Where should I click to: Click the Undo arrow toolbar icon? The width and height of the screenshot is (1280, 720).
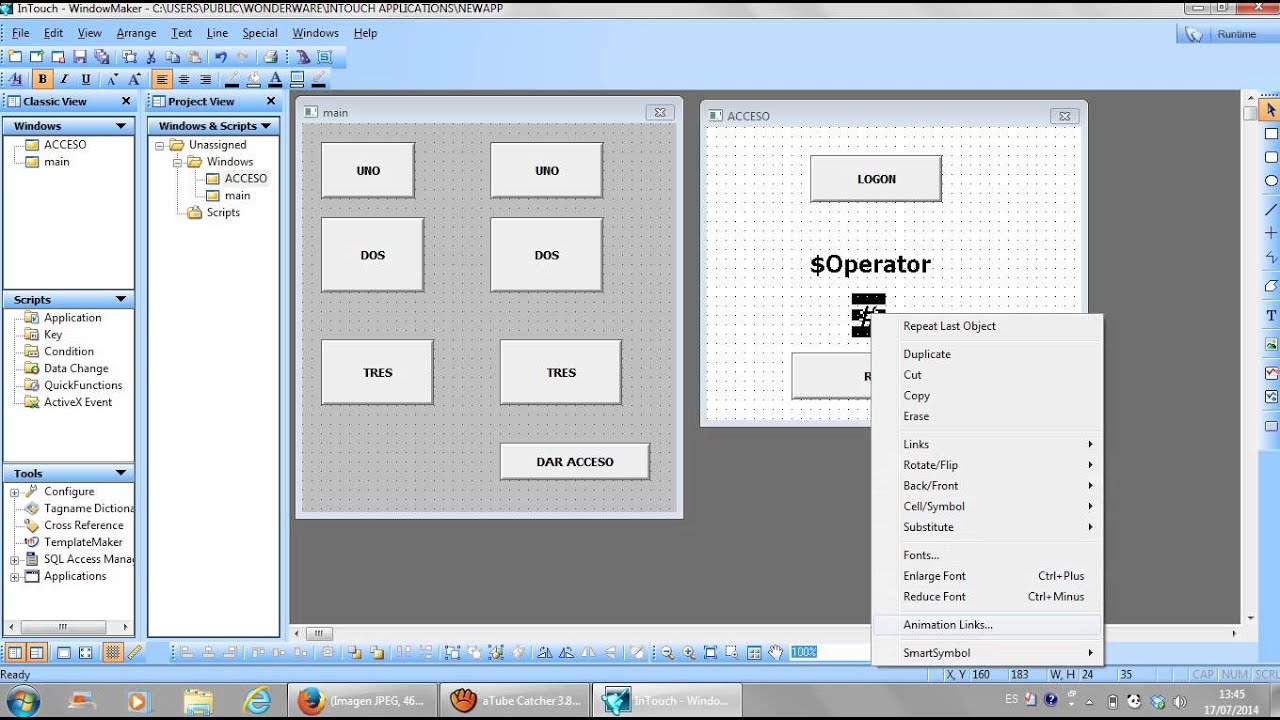[x=221, y=57]
